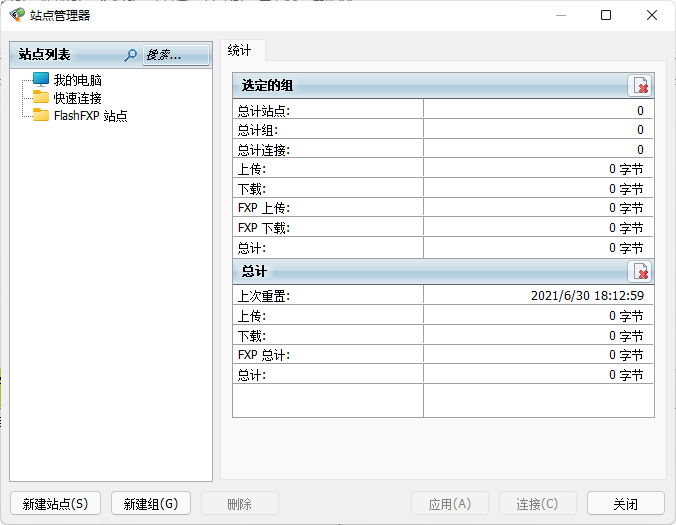This screenshot has width=676, height=525.
Task: Select the My Computer monitor icon
Action: click(x=41, y=79)
